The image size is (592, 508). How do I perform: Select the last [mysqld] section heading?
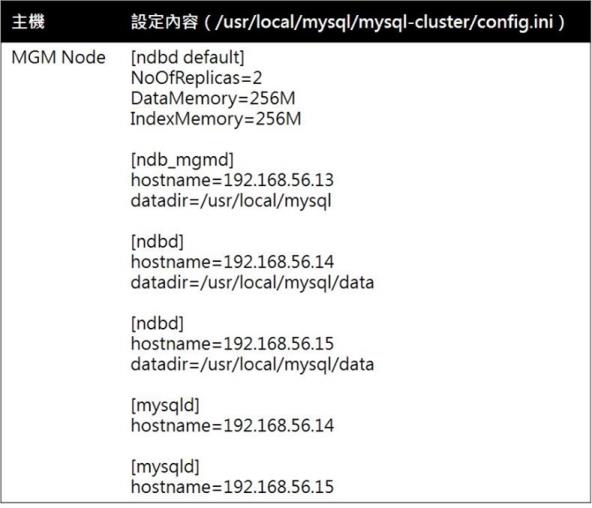coord(165,467)
